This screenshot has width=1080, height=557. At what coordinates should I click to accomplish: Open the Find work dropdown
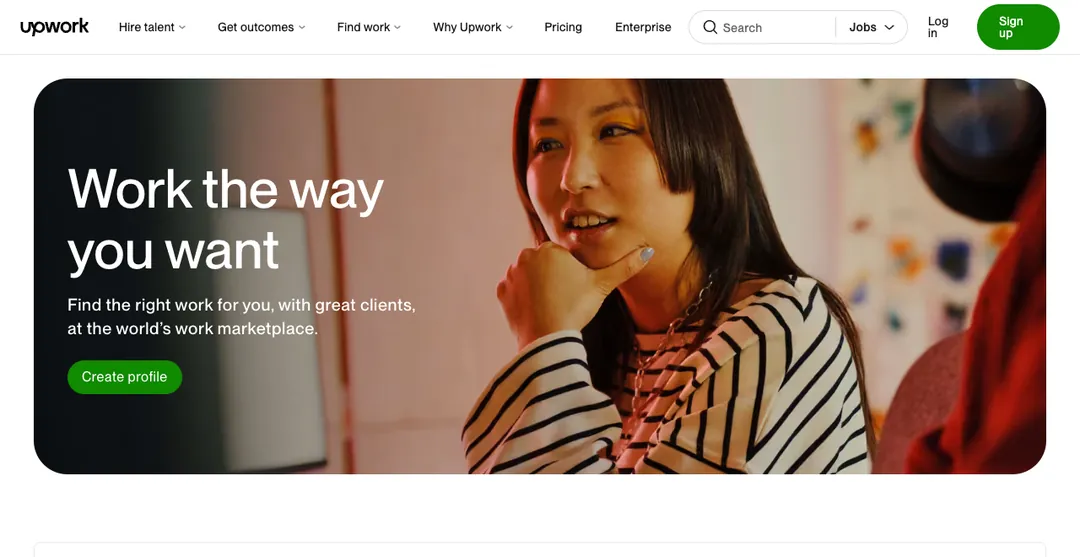coord(368,27)
